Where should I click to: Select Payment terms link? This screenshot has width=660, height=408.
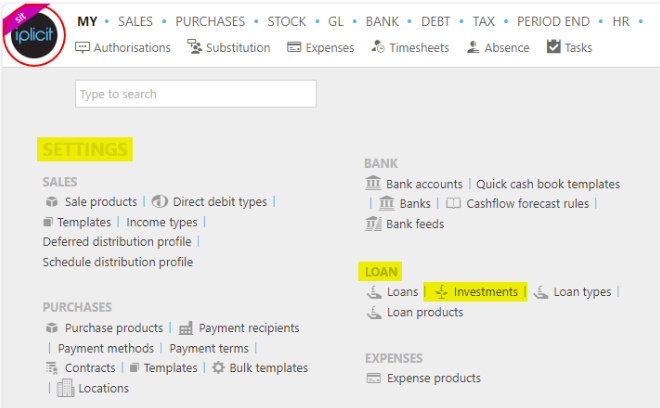point(209,349)
